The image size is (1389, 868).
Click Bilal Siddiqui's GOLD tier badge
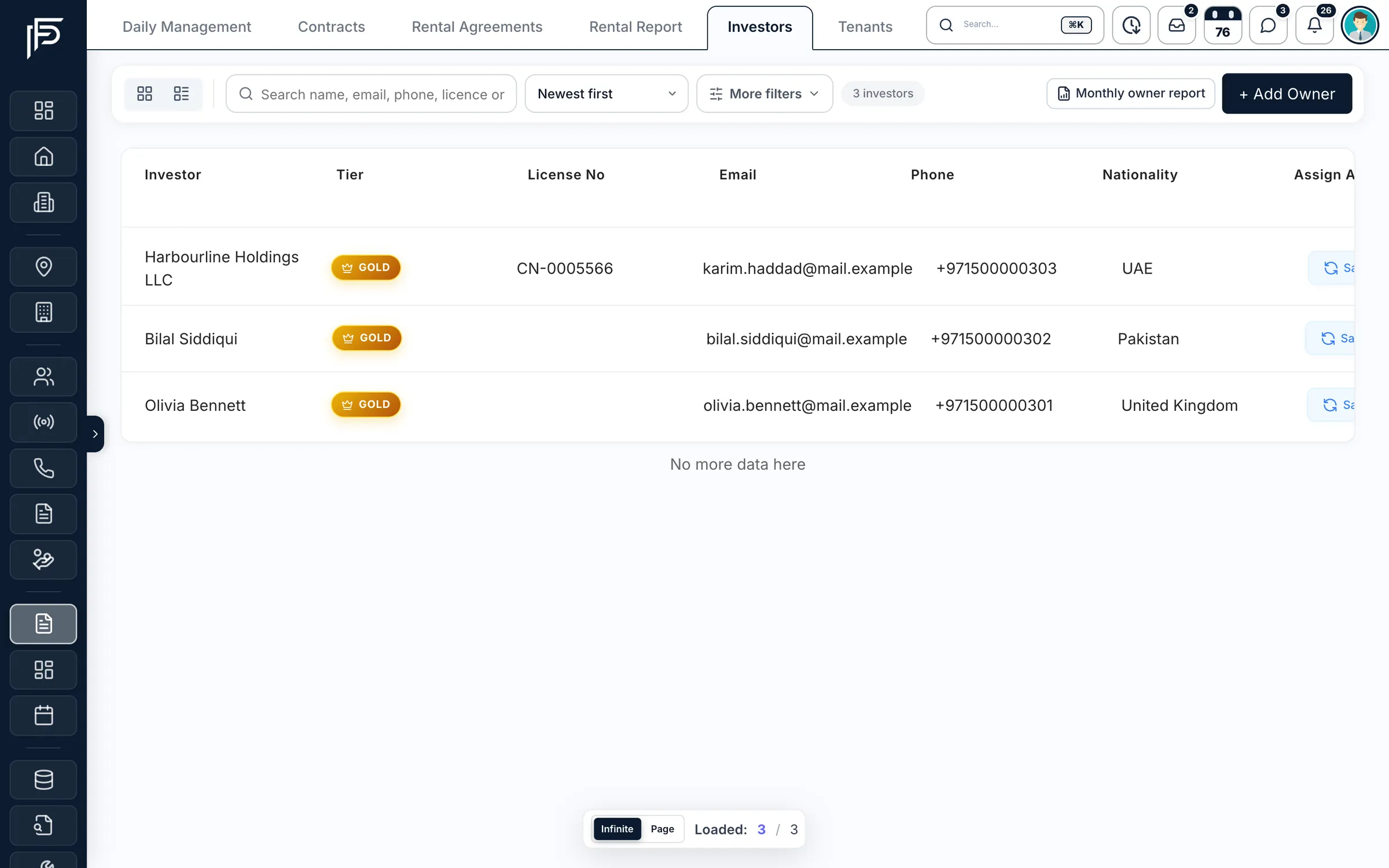tap(367, 338)
